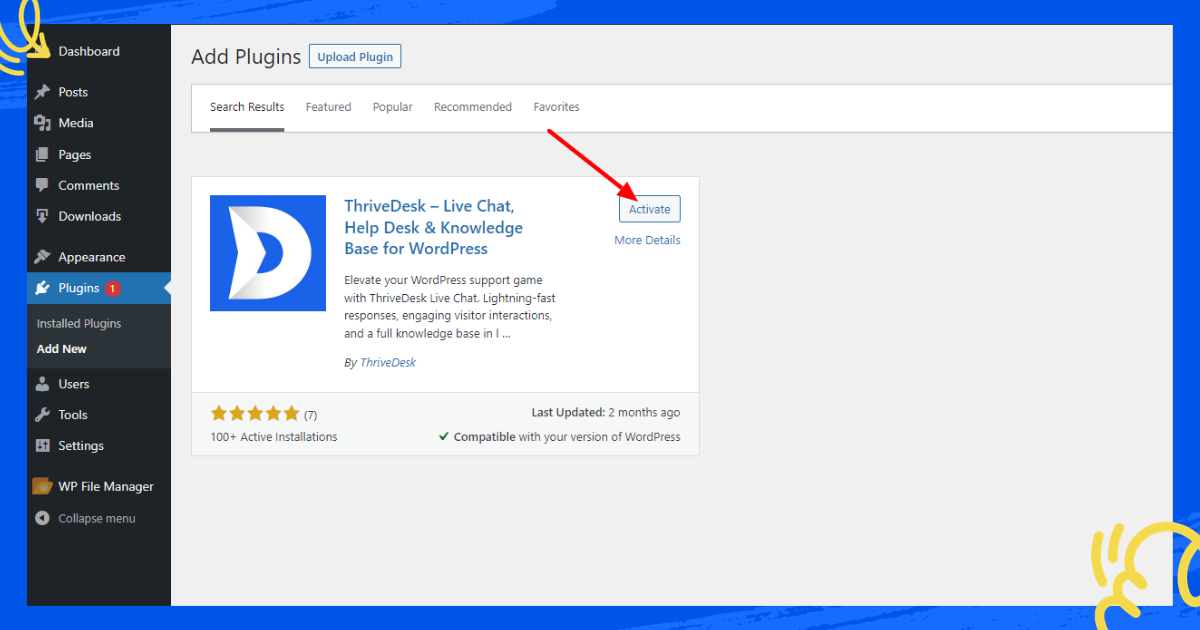Click the "Add Plugins" page heading
The height and width of the screenshot is (630, 1200).
tap(246, 57)
